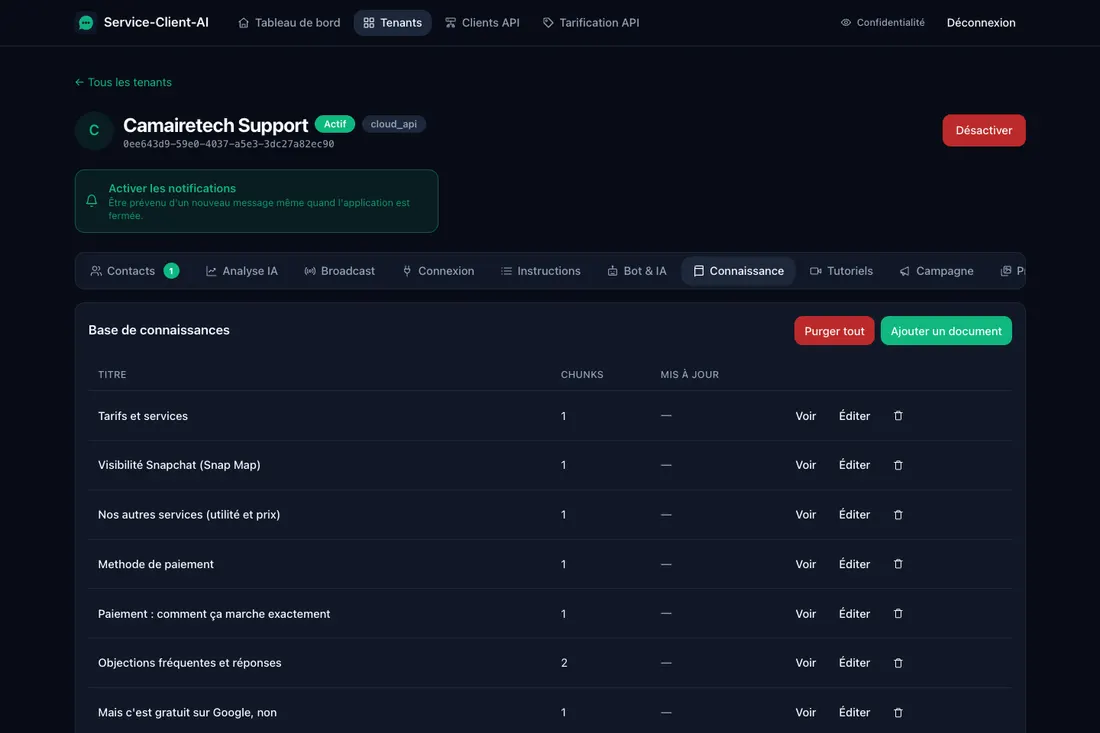The width and height of the screenshot is (1100, 733).
Task: Open Tableau de bord page
Action: tap(289, 22)
